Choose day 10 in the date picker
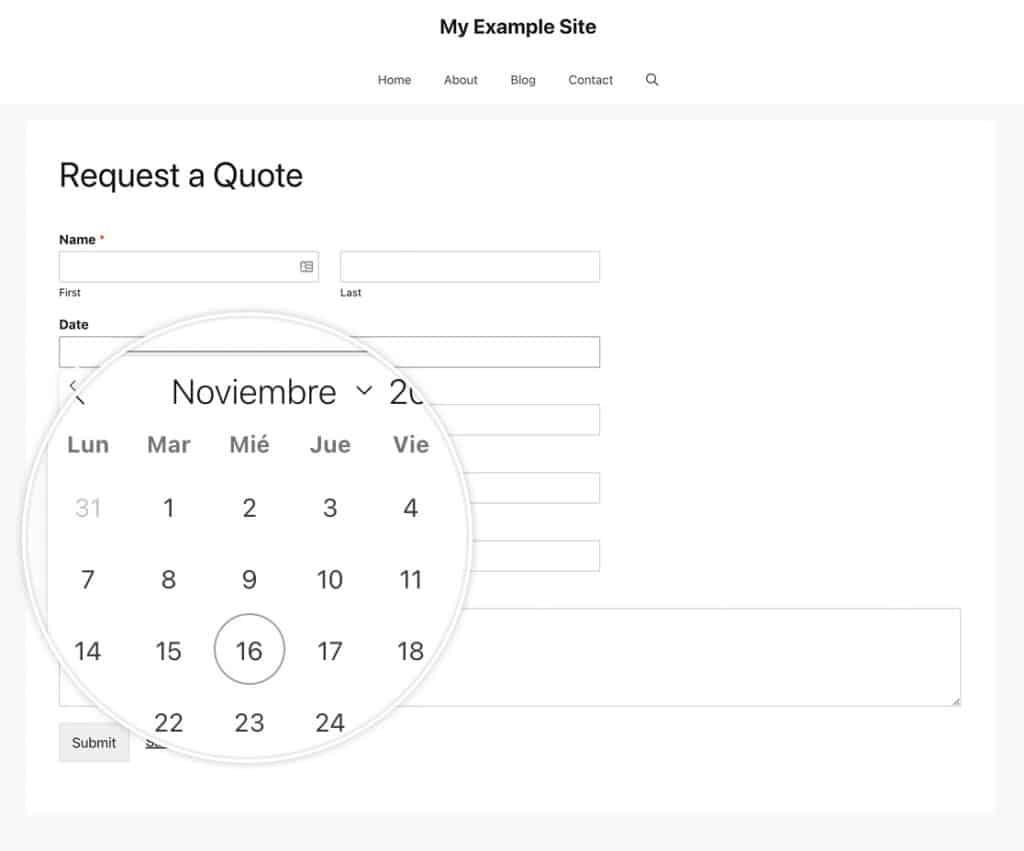Viewport: 1024px width, 851px height. tap(330, 580)
